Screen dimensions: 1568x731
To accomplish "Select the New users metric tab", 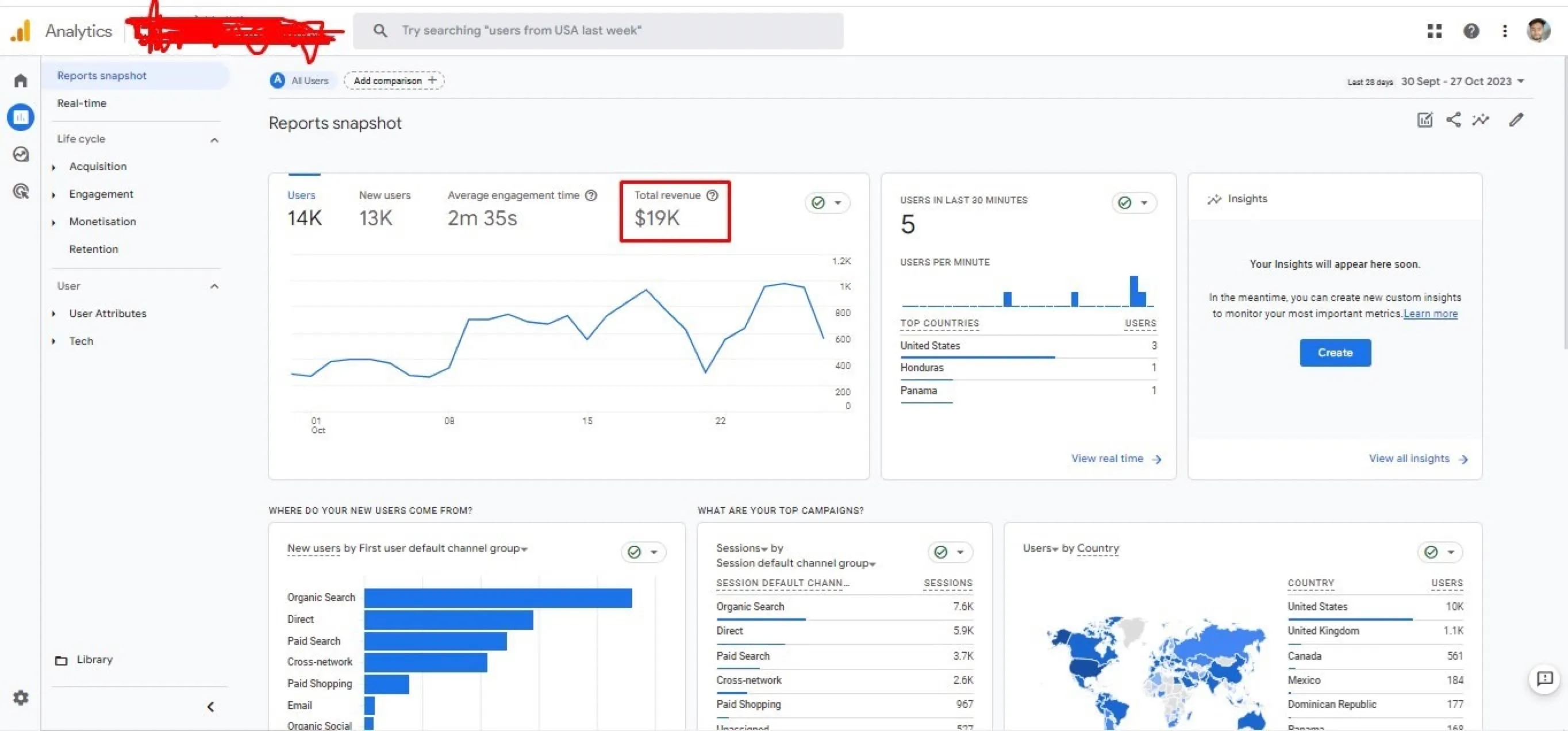I will 384,209.
